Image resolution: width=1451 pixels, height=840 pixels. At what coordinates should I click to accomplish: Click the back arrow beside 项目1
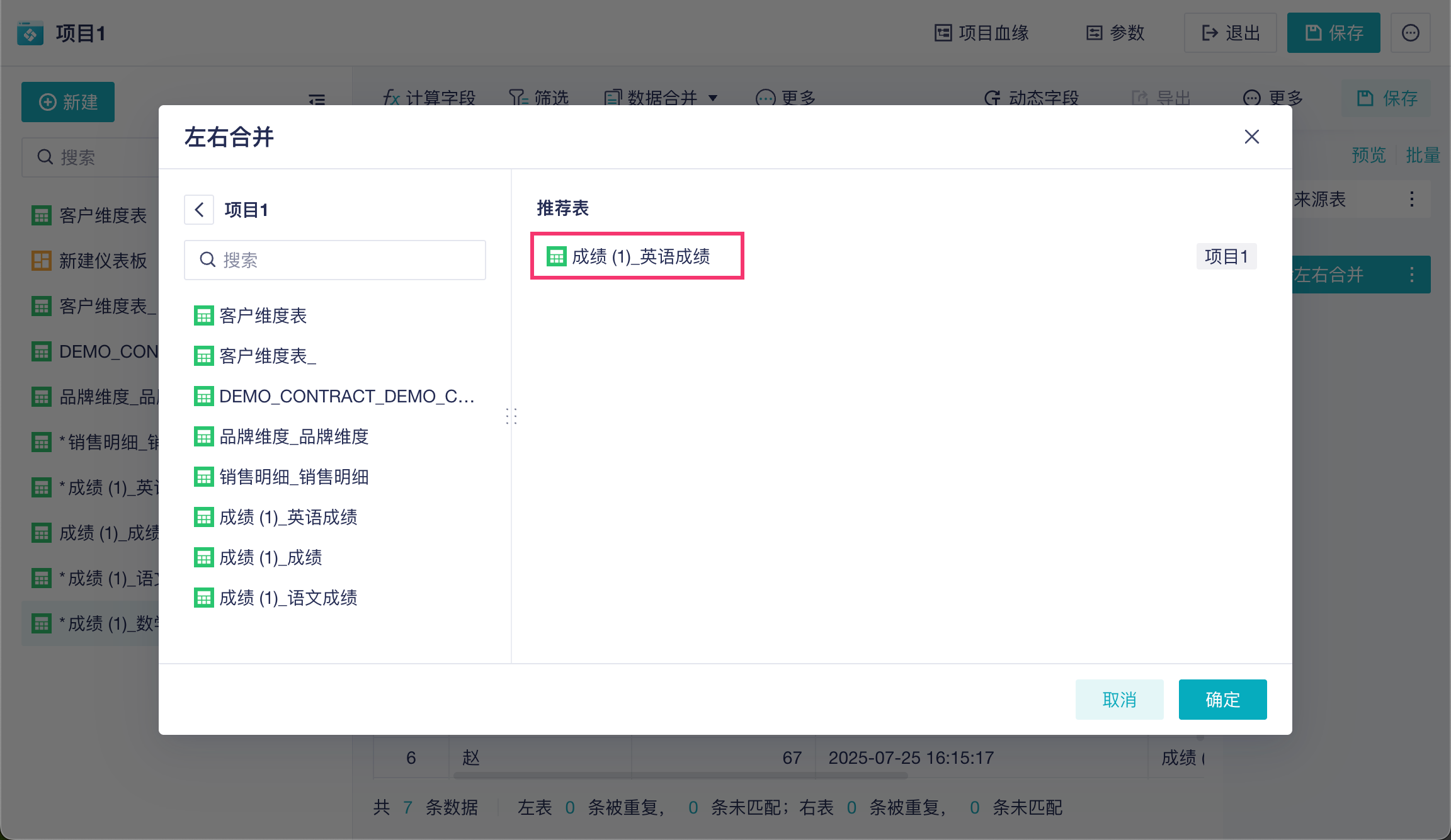(x=199, y=210)
